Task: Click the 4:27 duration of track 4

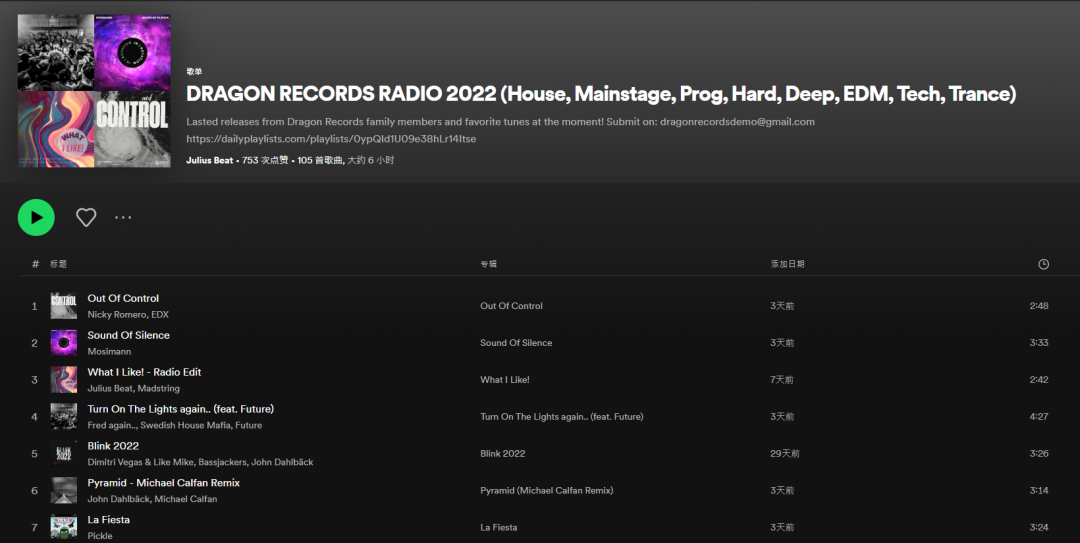Action: tap(1039, 417)
